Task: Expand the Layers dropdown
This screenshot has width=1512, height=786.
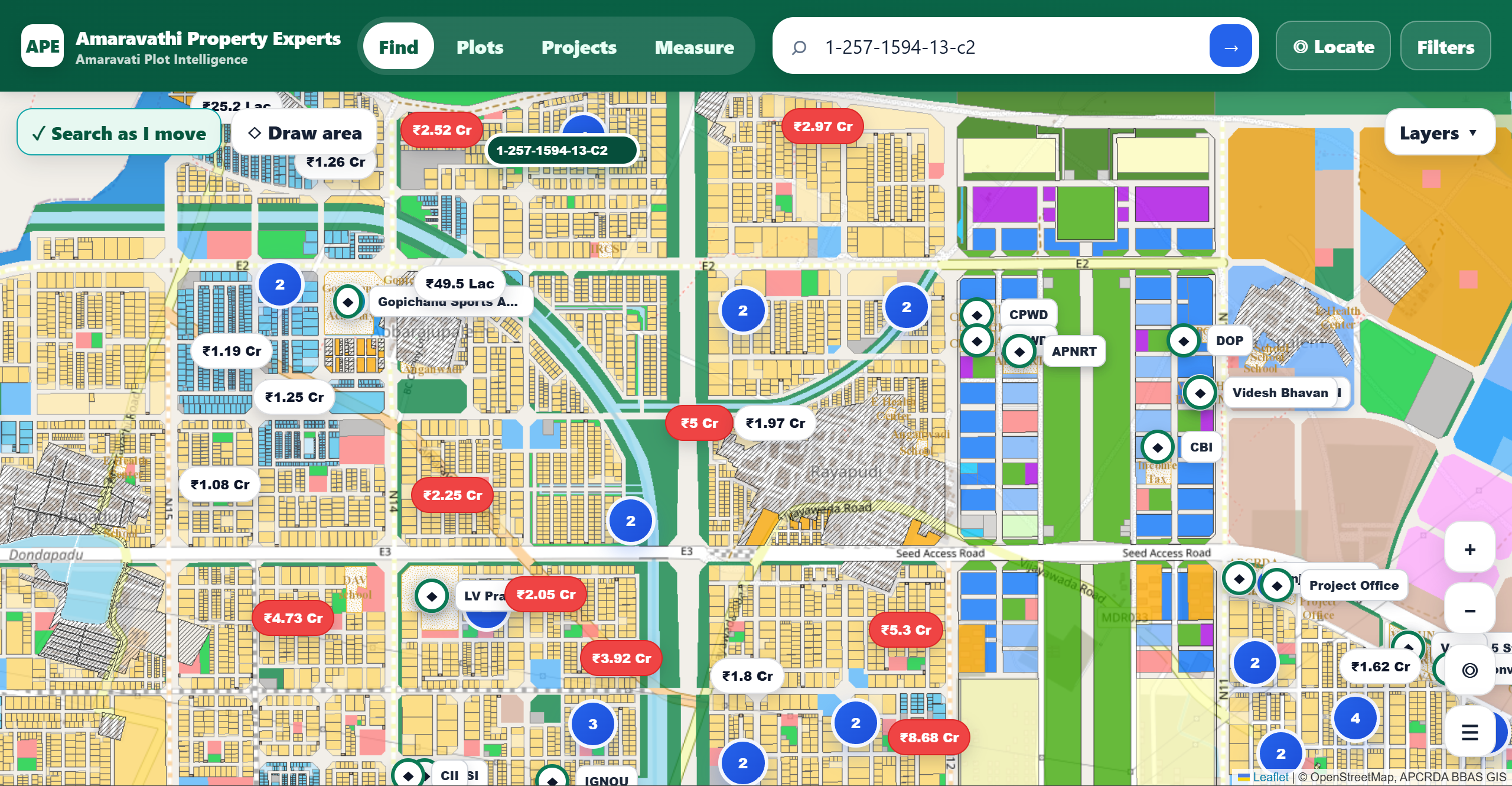Action: (1439, 133)
